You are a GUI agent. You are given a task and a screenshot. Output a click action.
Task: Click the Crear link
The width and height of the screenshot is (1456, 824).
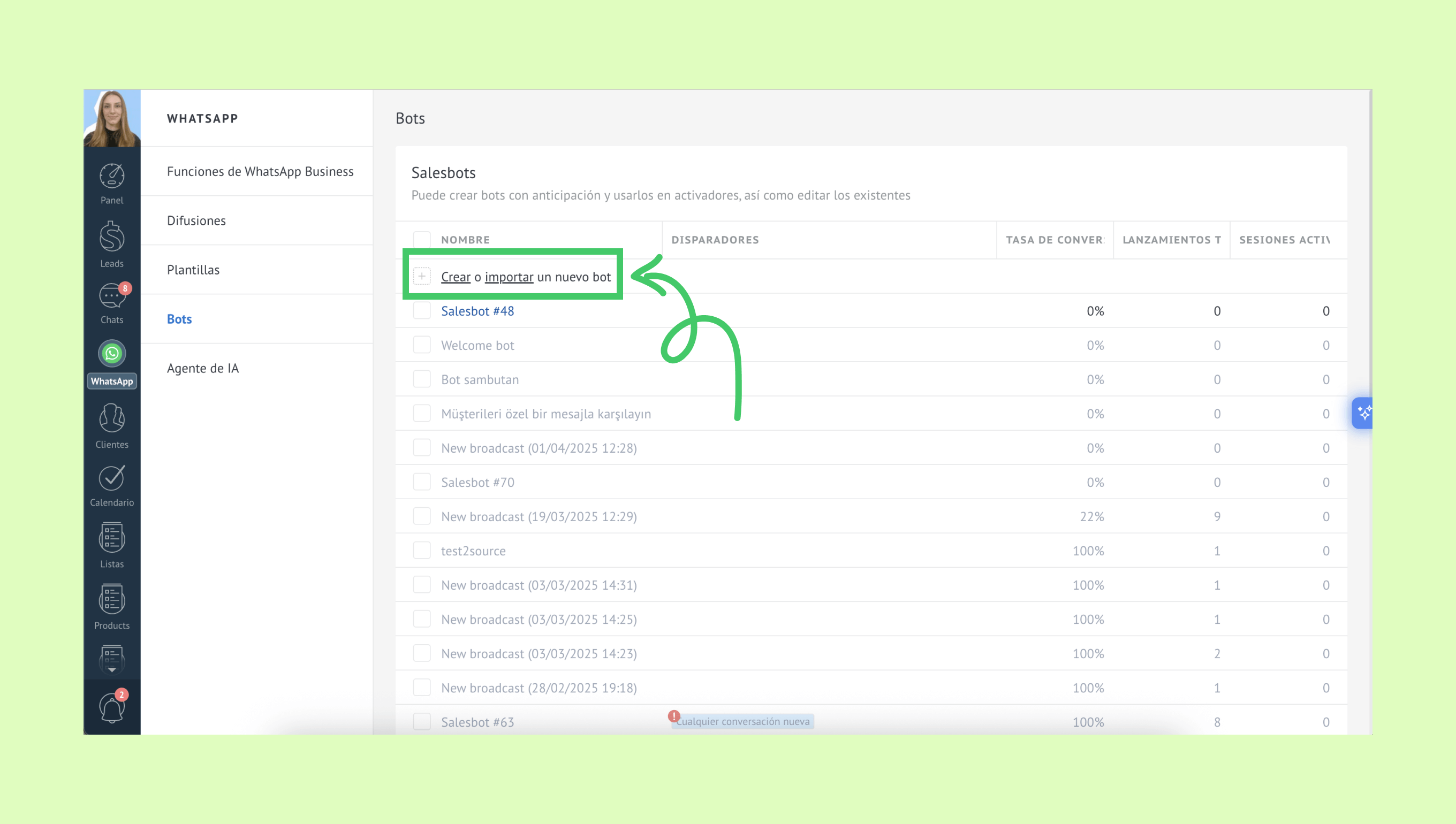[x=456, y=277]
